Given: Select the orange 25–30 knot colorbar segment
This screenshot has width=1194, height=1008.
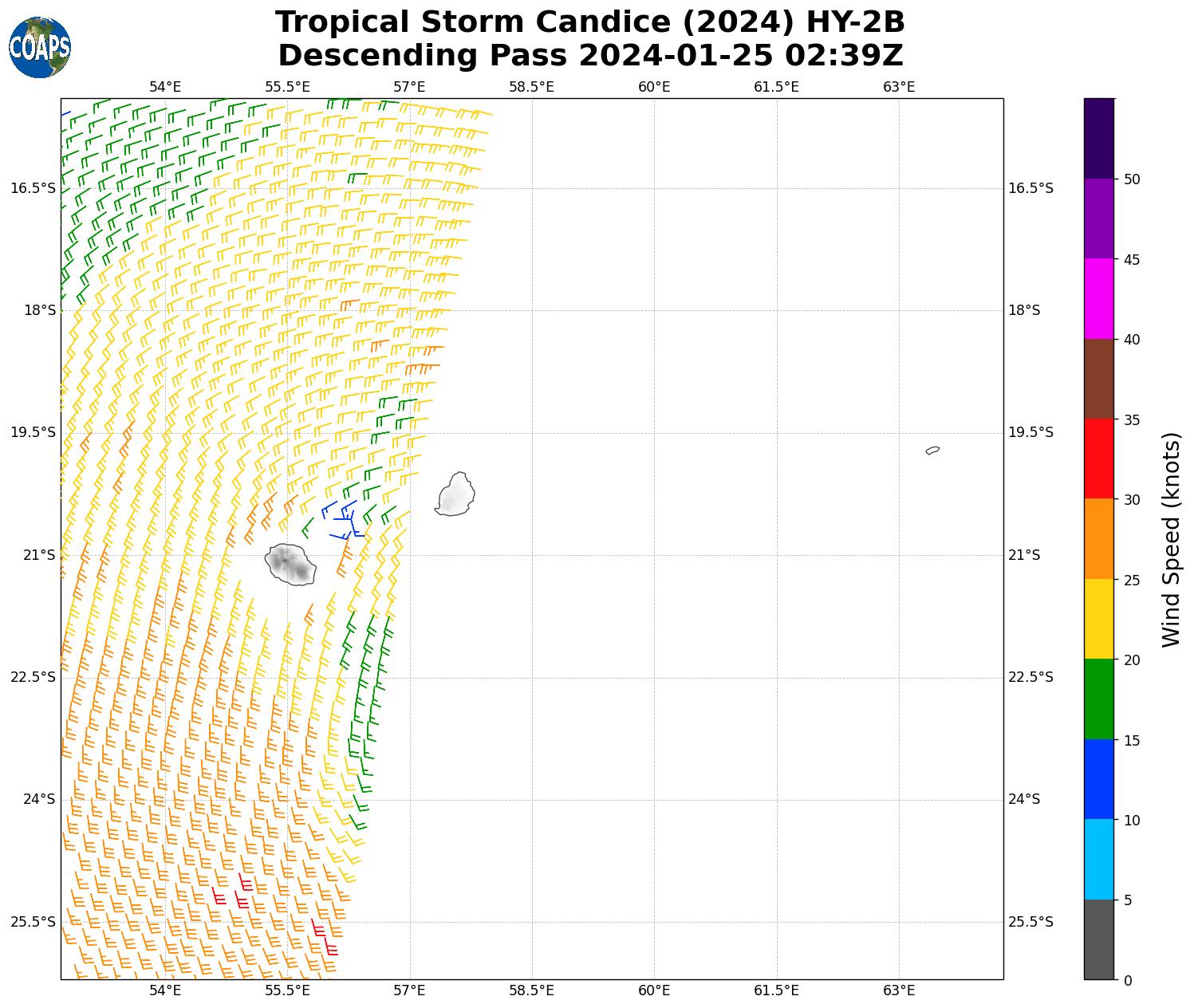Looking at the screenshot, I should coord(1098,539).
